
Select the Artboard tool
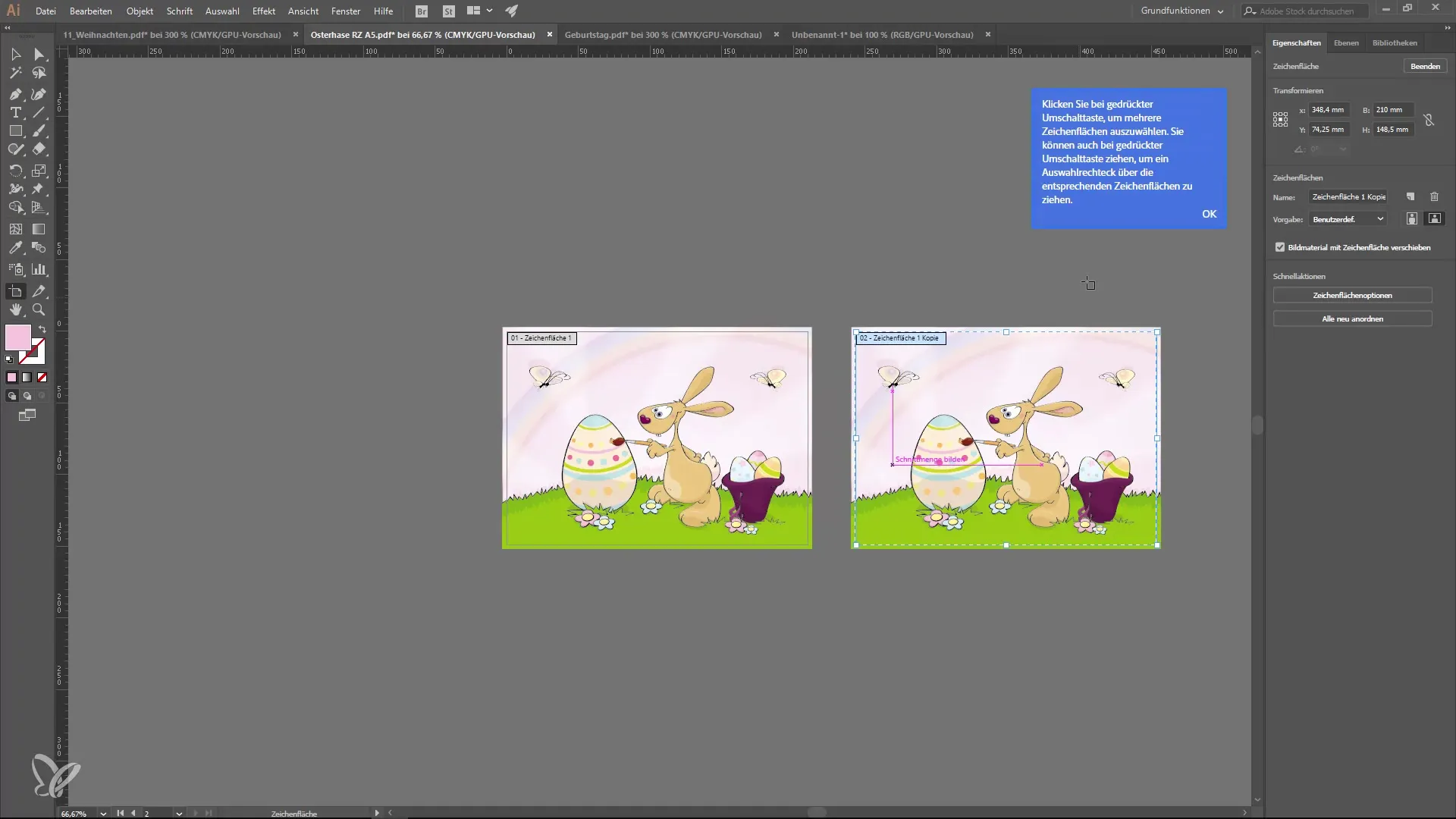[x=15, y=291]
